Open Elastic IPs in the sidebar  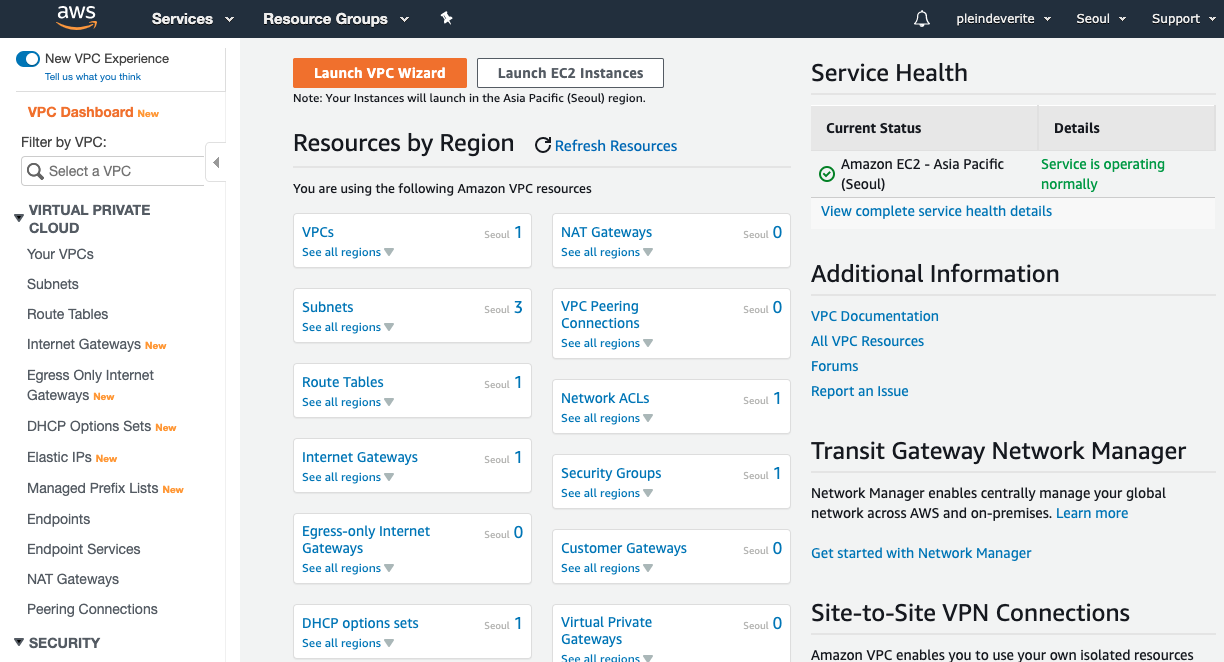(59, 457)
